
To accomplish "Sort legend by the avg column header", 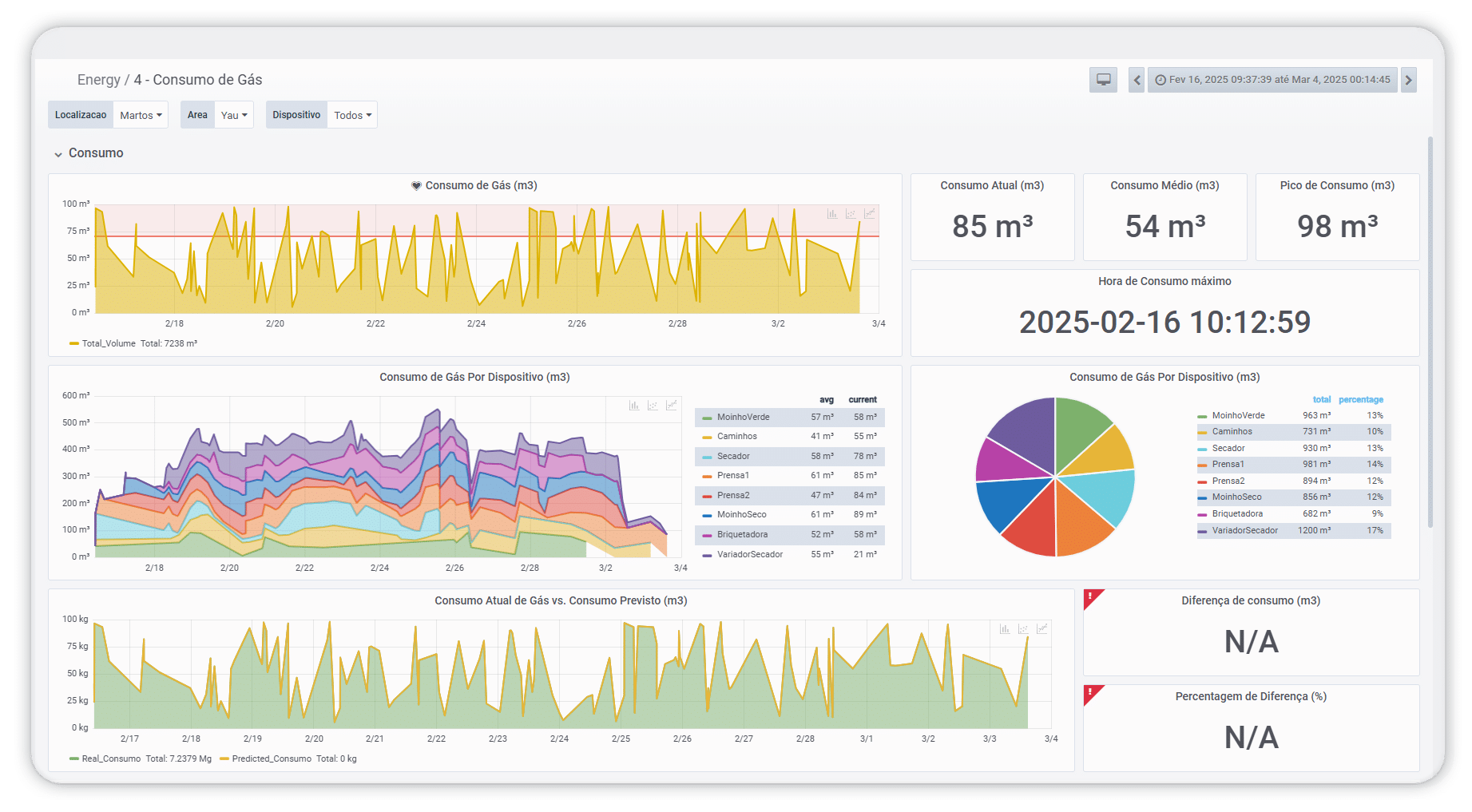I will click(826, 400).
